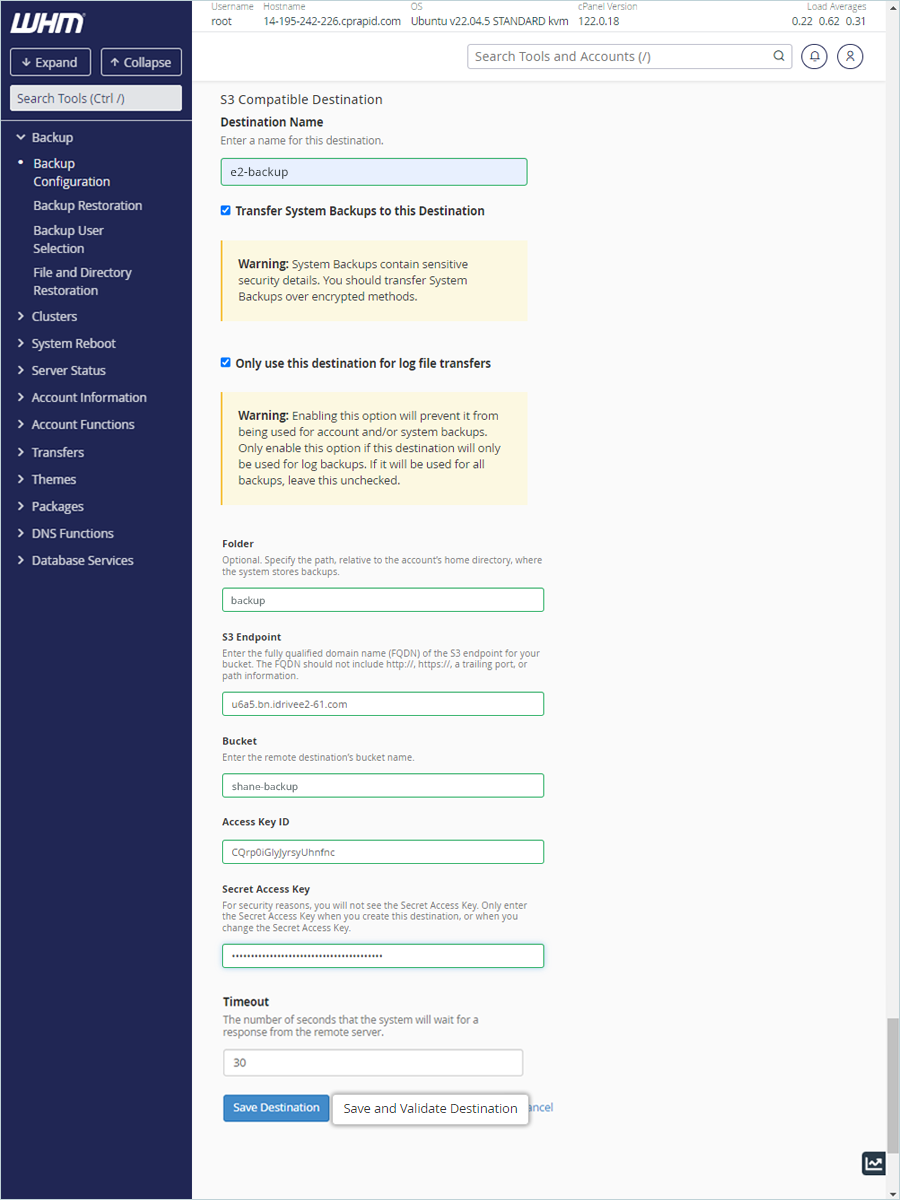Expand the Packages section
The image size is (900, 1200).
point(58,506)
